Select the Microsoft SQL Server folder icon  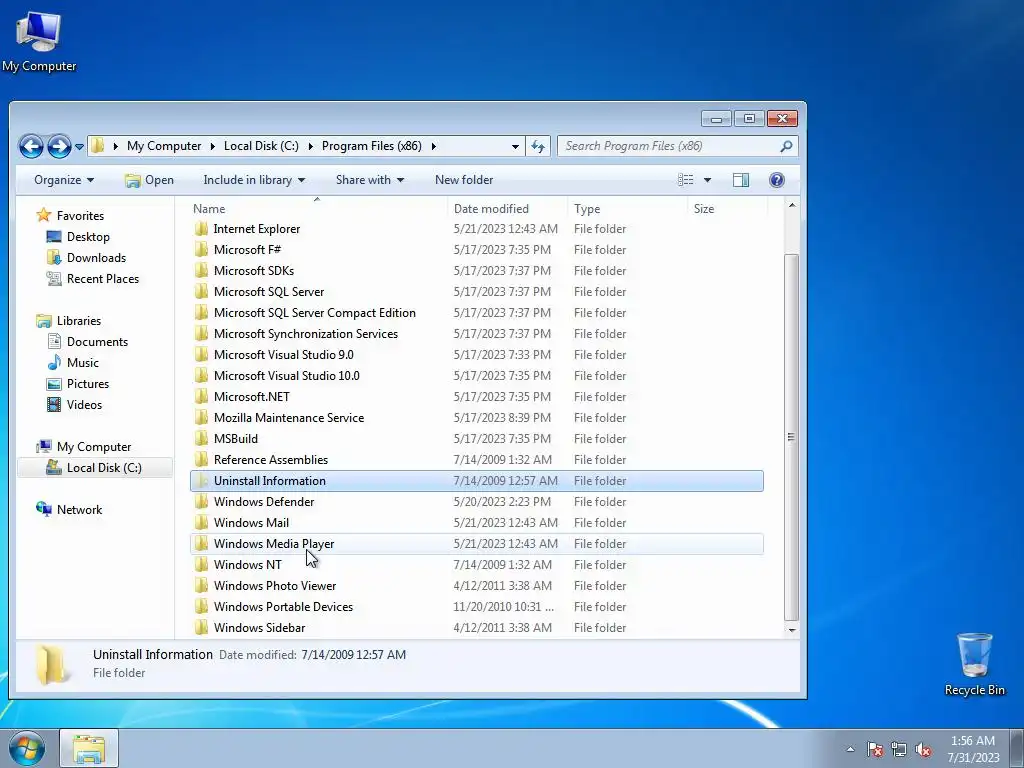click(201, 291)
